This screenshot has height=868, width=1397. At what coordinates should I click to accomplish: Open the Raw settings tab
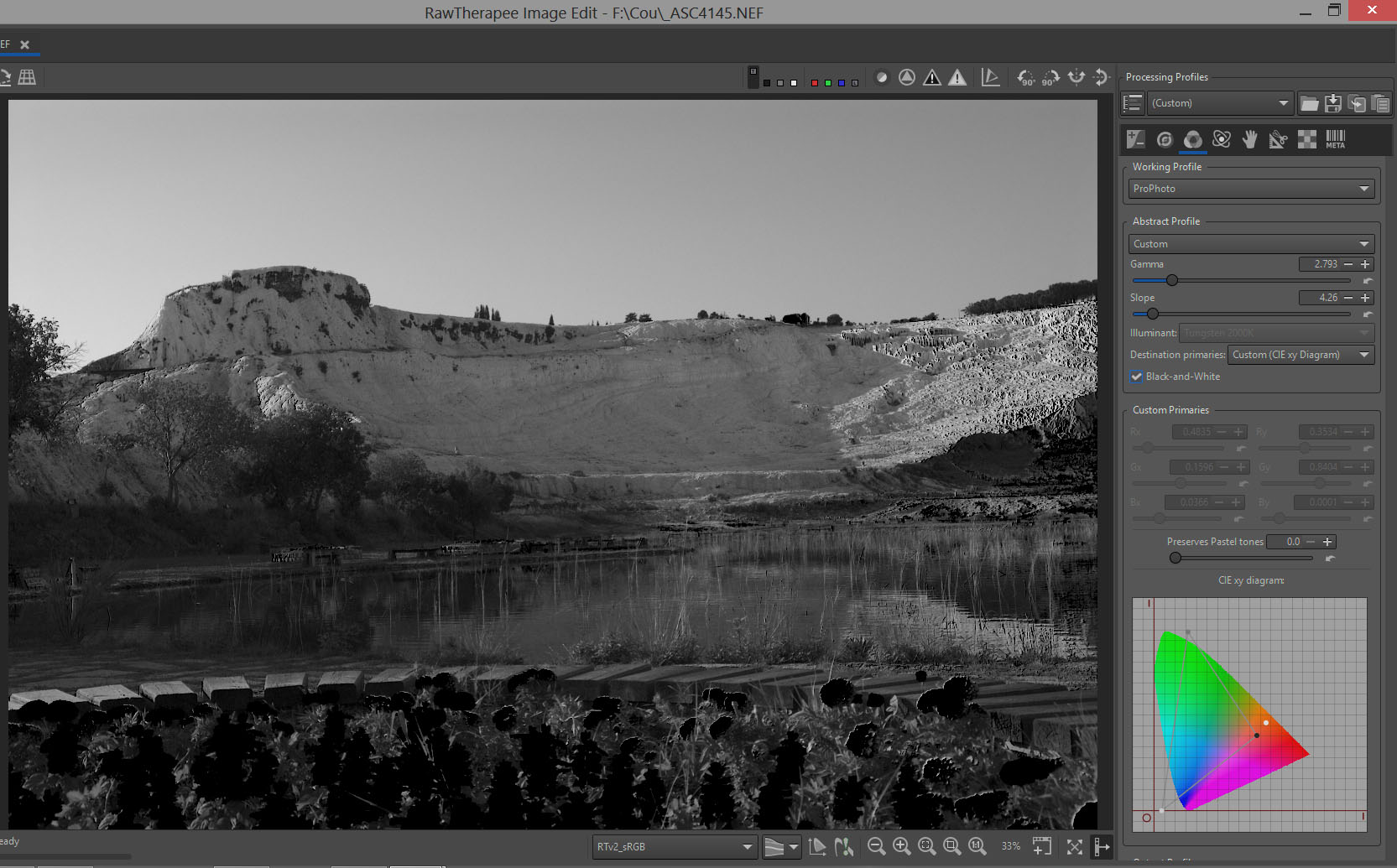pos(1306,139)
